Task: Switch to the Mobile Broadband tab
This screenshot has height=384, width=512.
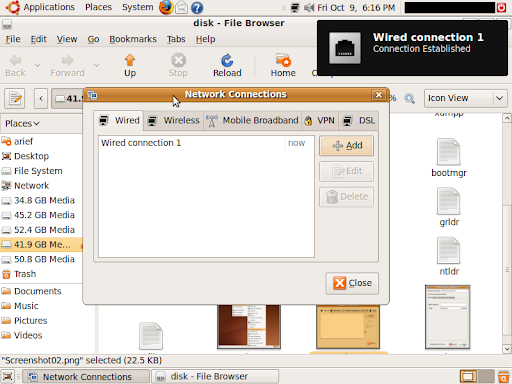Action: click(252, 120)
